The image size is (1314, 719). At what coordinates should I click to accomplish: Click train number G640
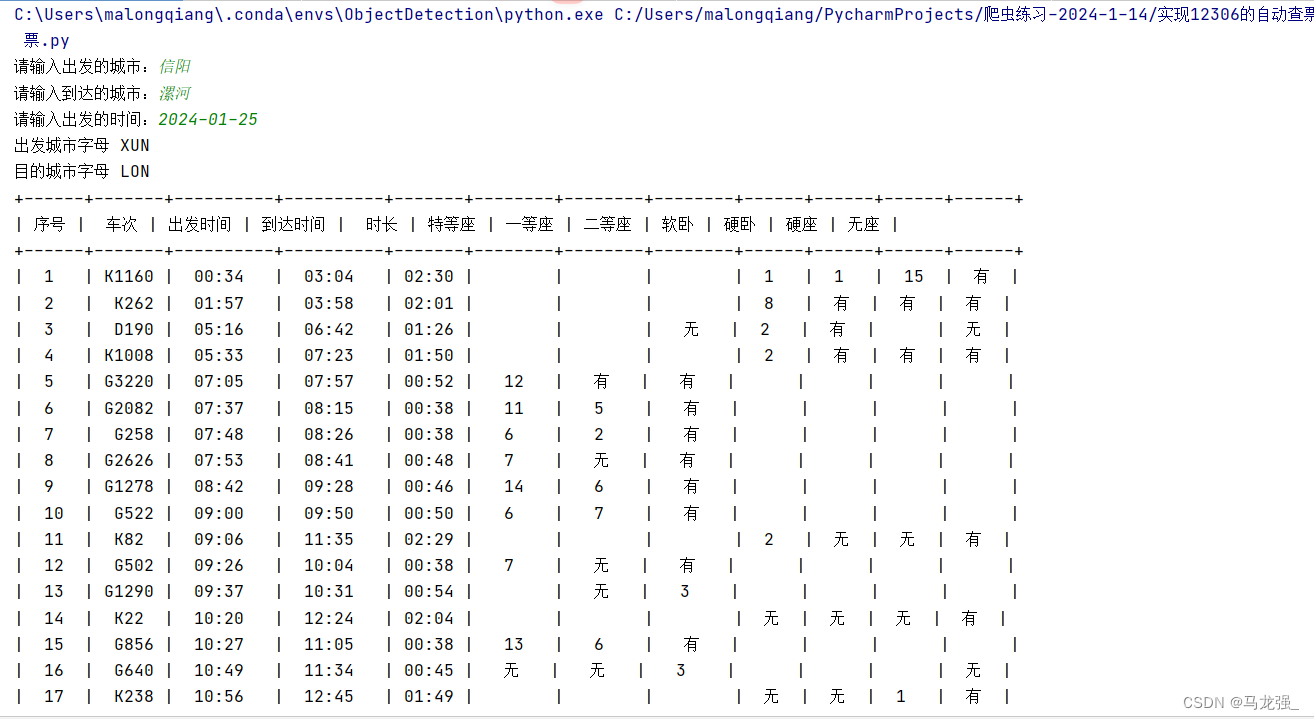134,670
